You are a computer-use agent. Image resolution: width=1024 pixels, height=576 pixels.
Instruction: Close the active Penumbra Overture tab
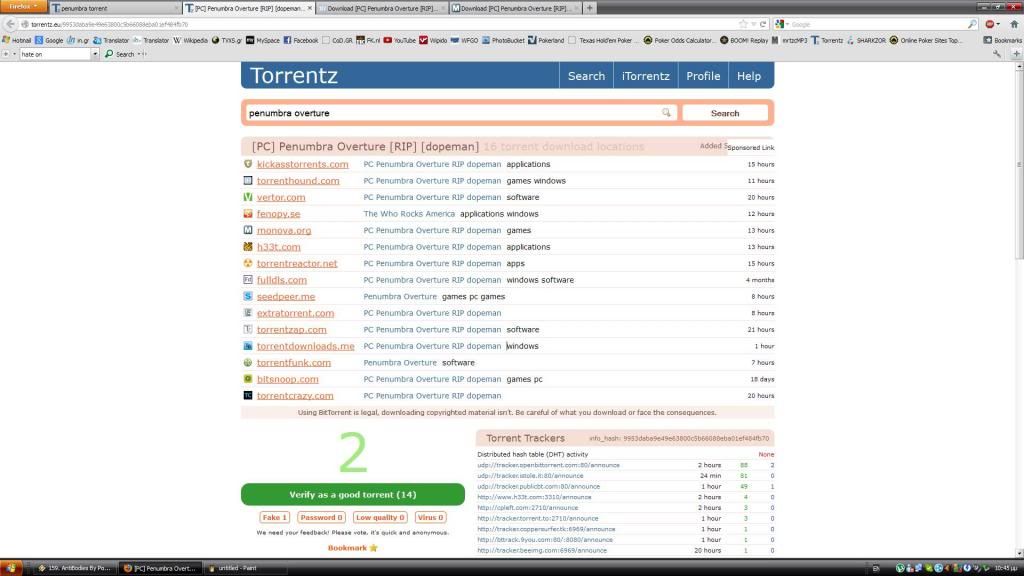(x=310, y=8)
